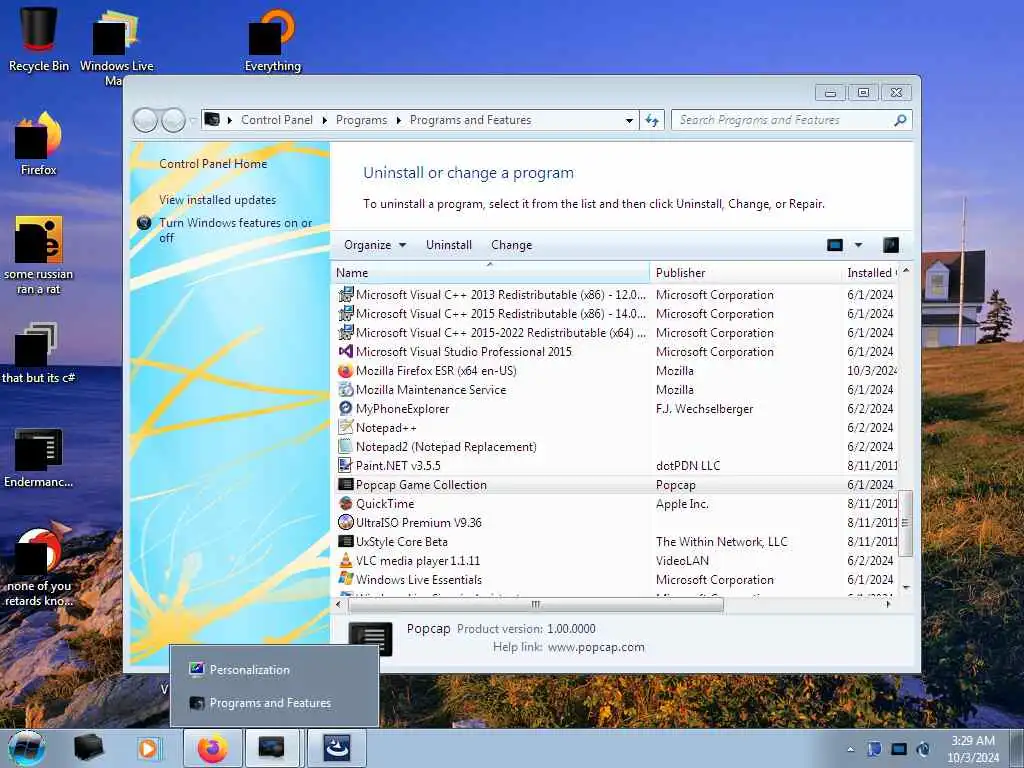Select the Popcap Game Collection row
The image size is (1024, 768).
[615, 485]
